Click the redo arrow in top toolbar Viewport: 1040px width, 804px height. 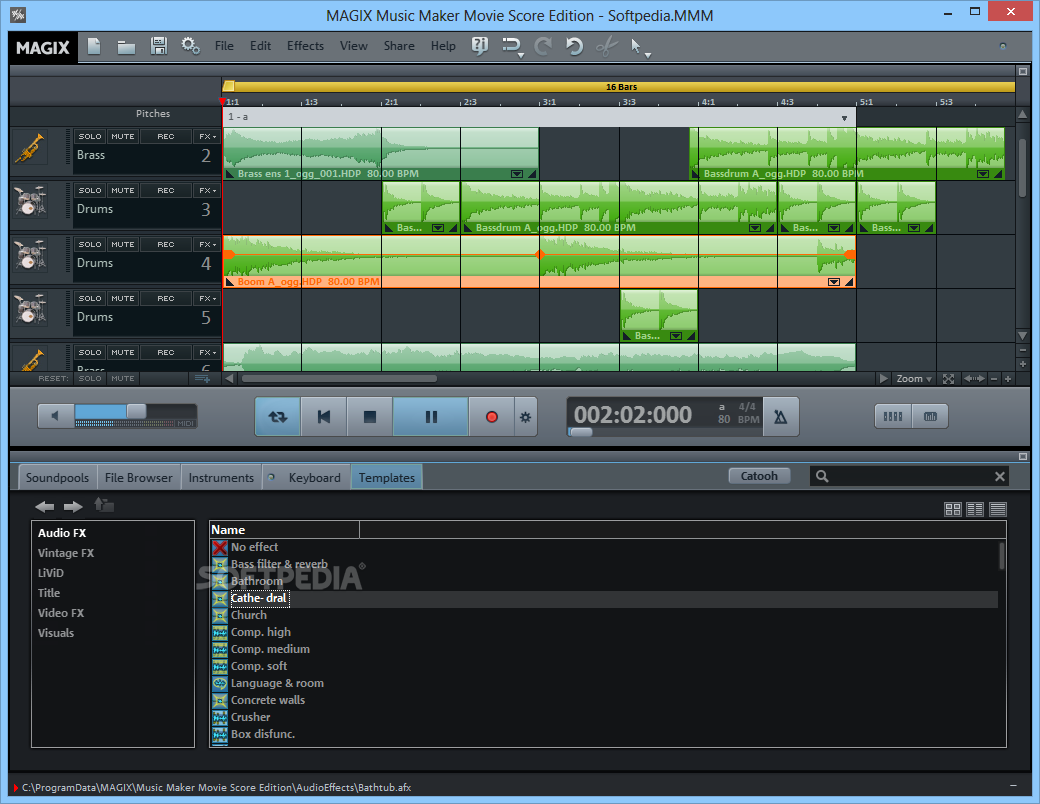[x=543, y=46]
